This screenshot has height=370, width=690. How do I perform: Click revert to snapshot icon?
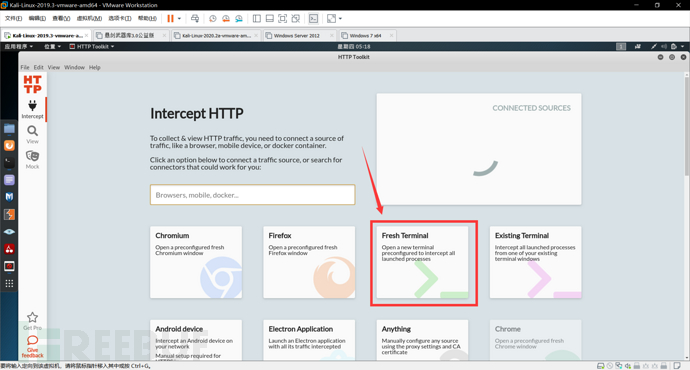point(226,18)
